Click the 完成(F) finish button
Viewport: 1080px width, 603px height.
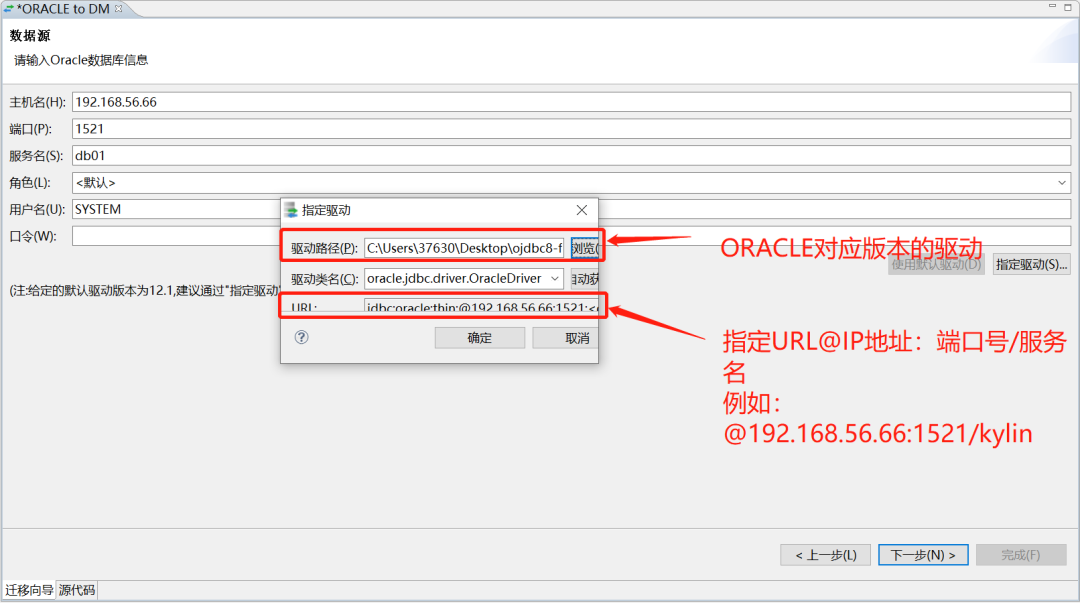click(x=1021, y=555)
